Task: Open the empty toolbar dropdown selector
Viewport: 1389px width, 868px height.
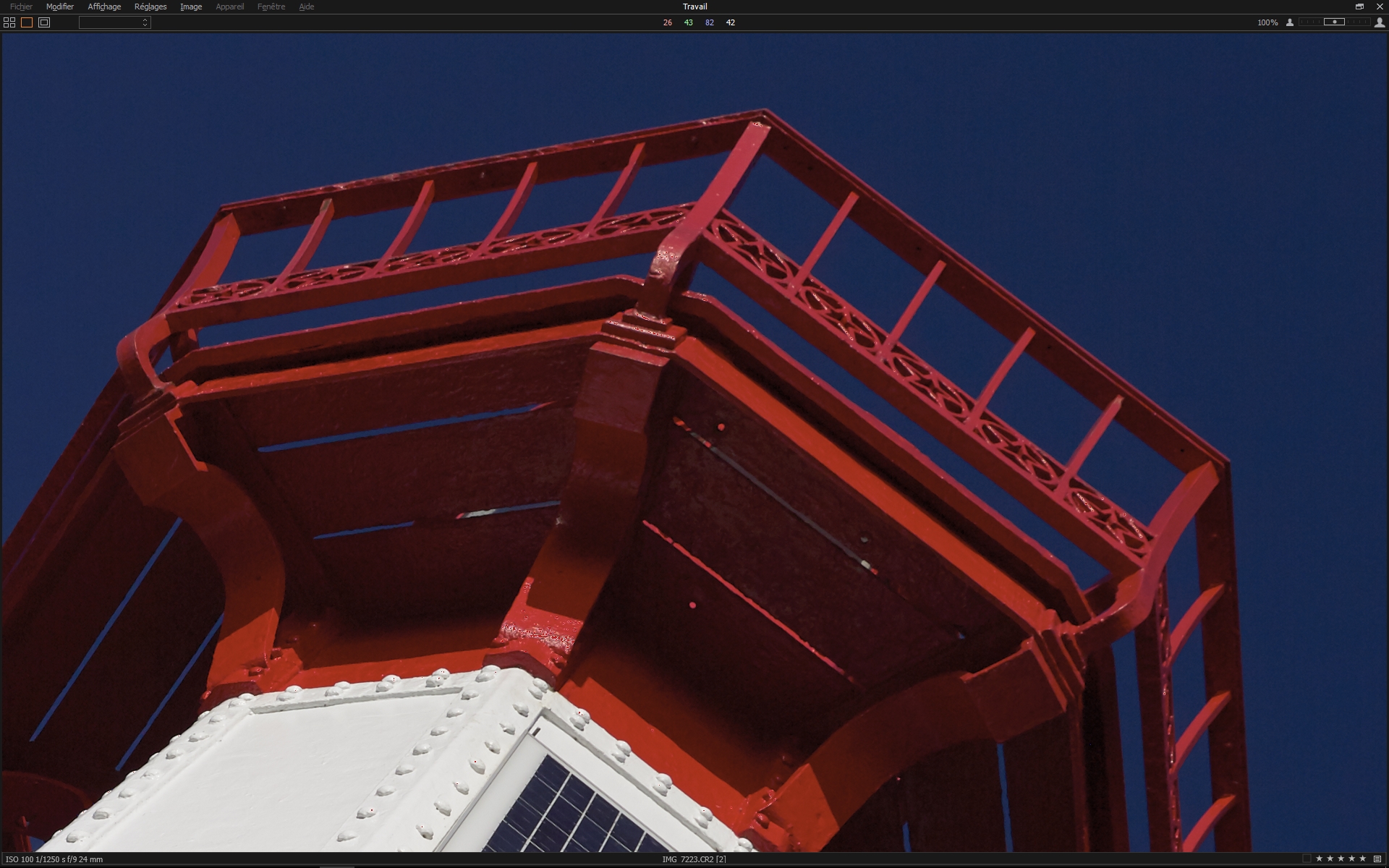Action: click(114, 22)
